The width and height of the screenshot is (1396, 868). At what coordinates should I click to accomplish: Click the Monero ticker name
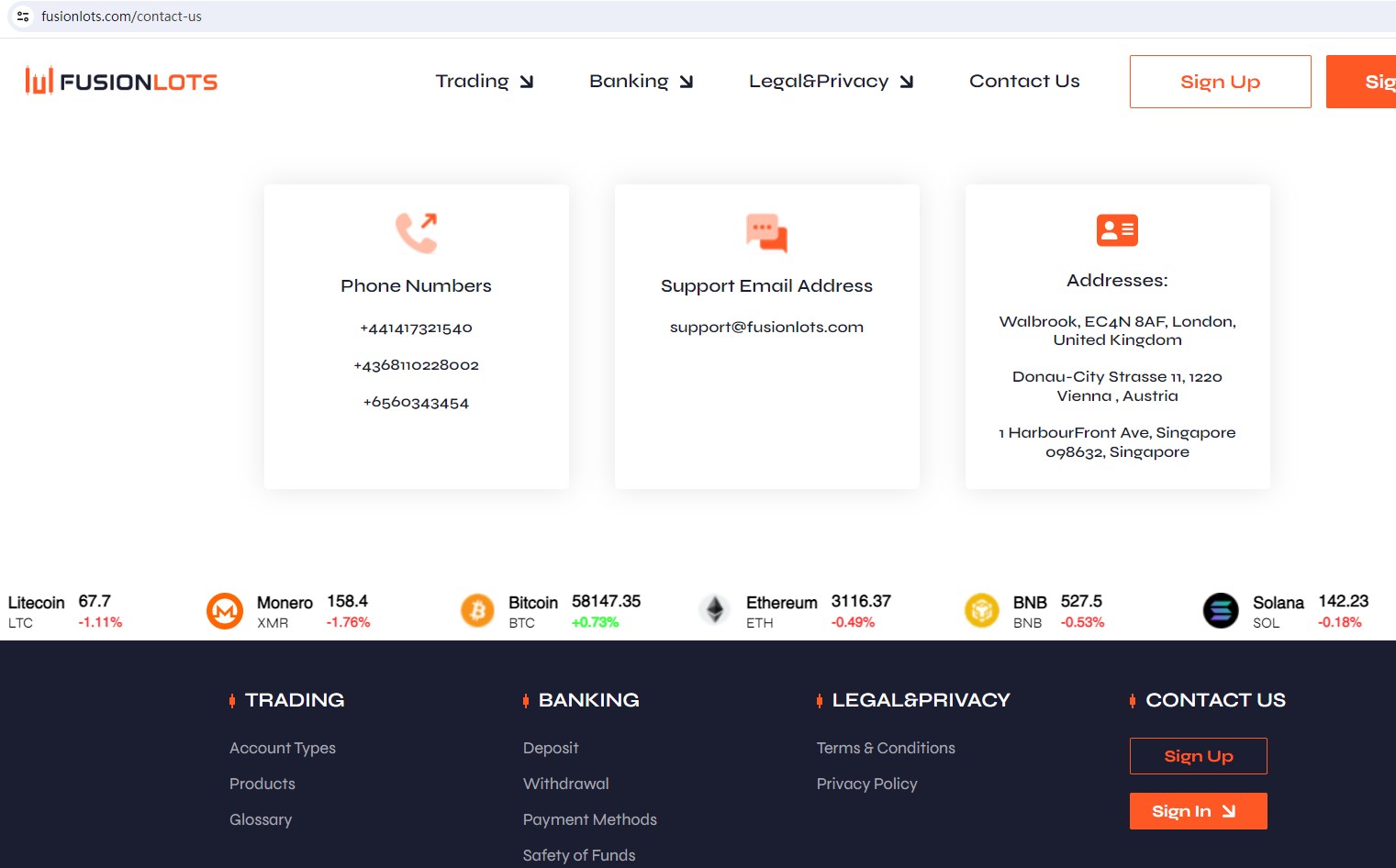point(285,603)
